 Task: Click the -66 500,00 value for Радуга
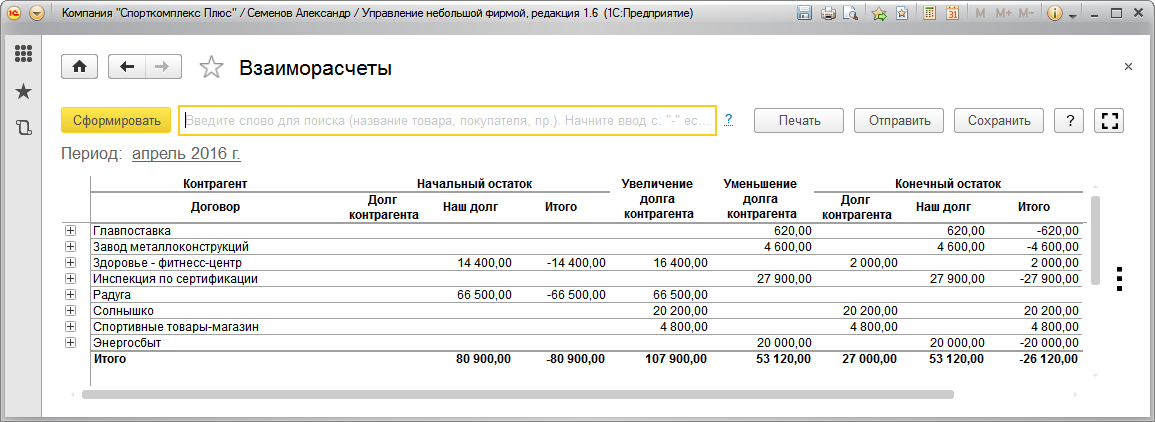pyautogui.click(x=577, y=295)
